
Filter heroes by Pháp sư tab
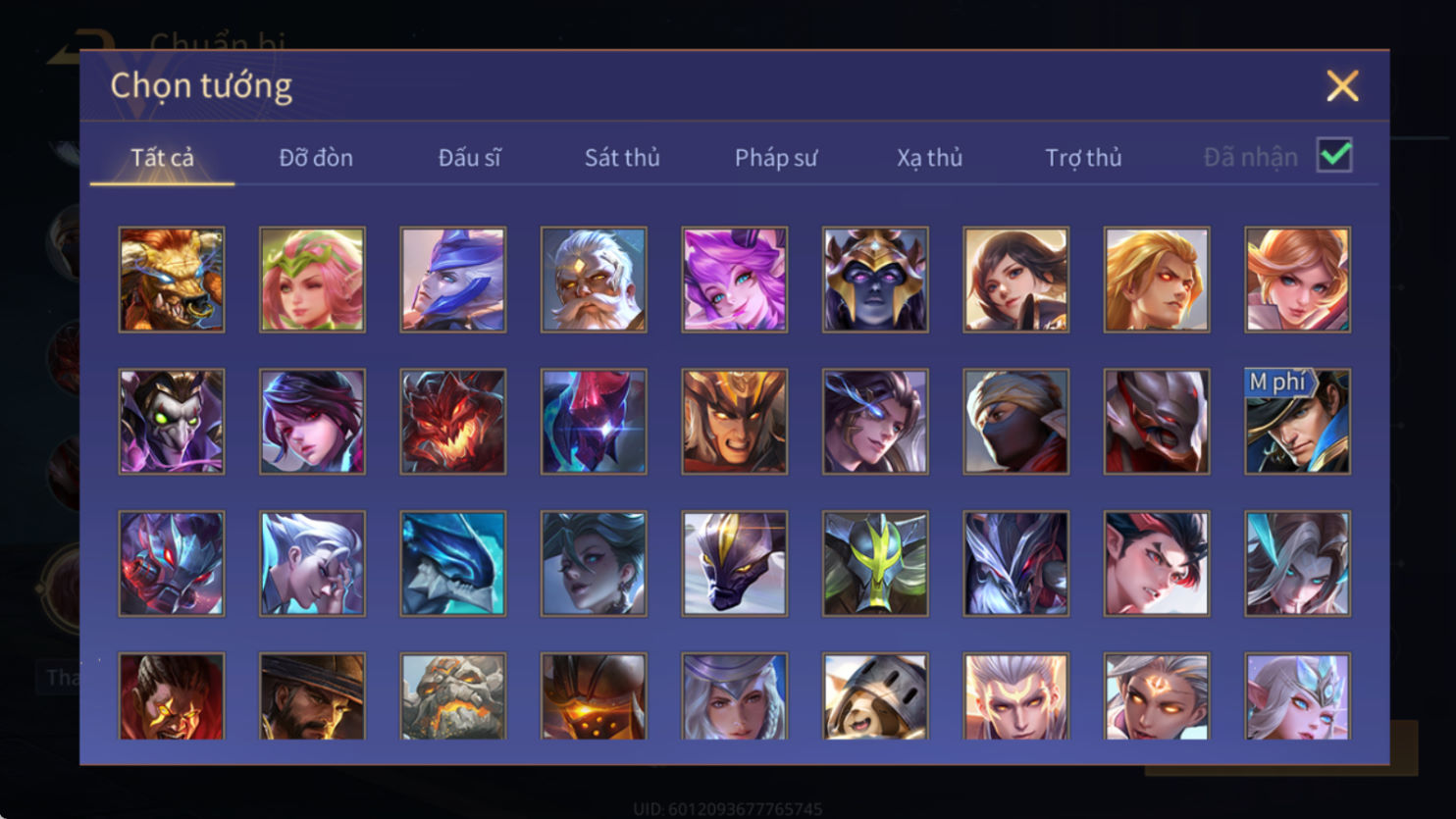tap(776, 158)
